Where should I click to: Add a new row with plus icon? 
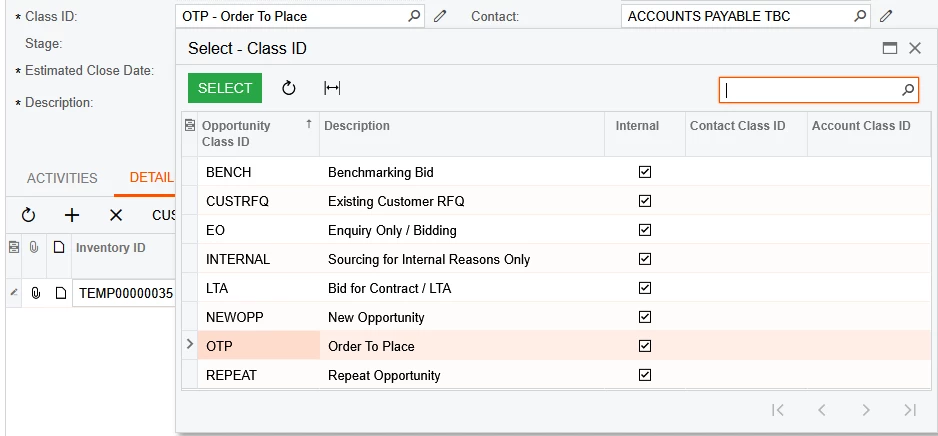tap(72, 215)
